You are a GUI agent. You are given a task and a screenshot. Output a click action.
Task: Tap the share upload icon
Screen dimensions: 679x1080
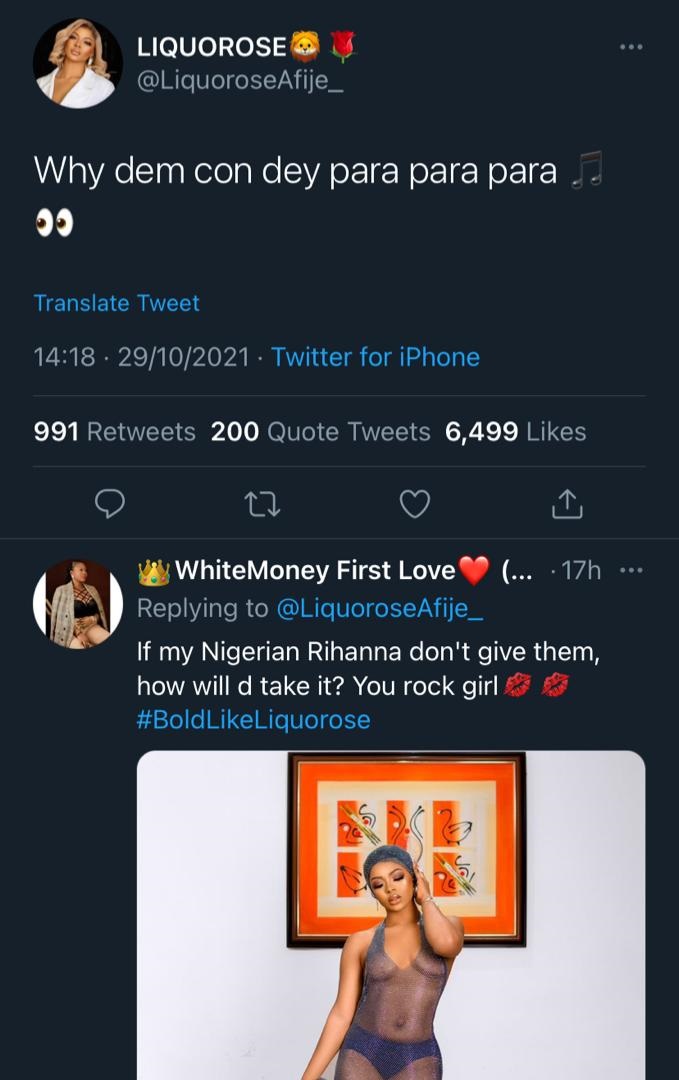[567, 504]
